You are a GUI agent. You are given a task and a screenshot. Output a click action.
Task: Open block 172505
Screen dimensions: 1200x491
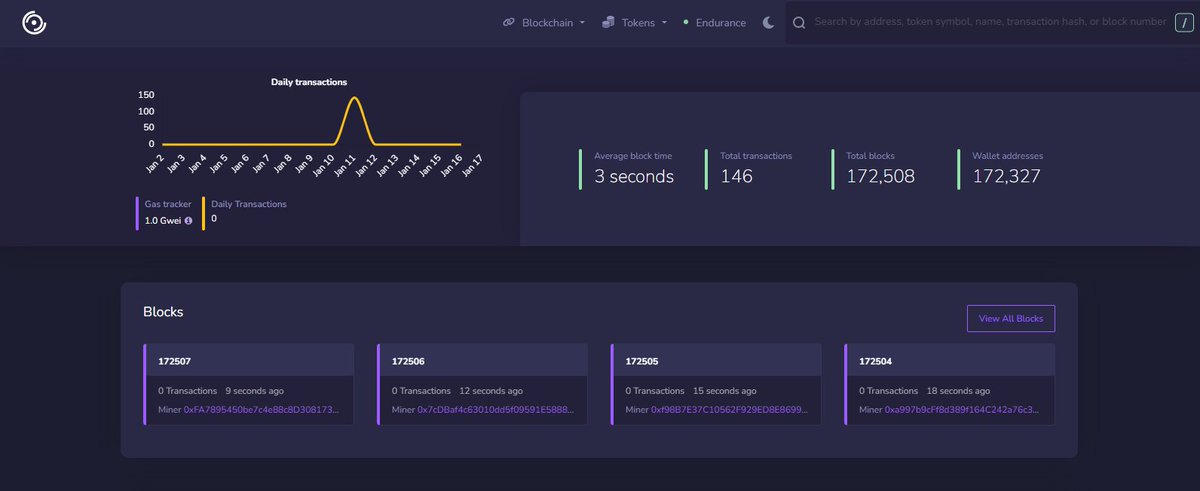click(640, 361)
